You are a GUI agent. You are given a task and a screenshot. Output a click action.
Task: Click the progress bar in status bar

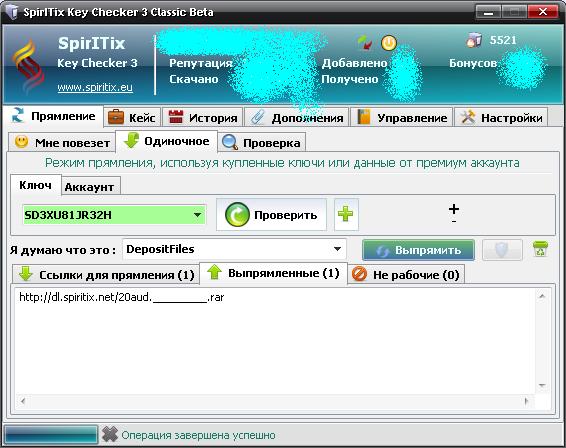click(51, 434)
